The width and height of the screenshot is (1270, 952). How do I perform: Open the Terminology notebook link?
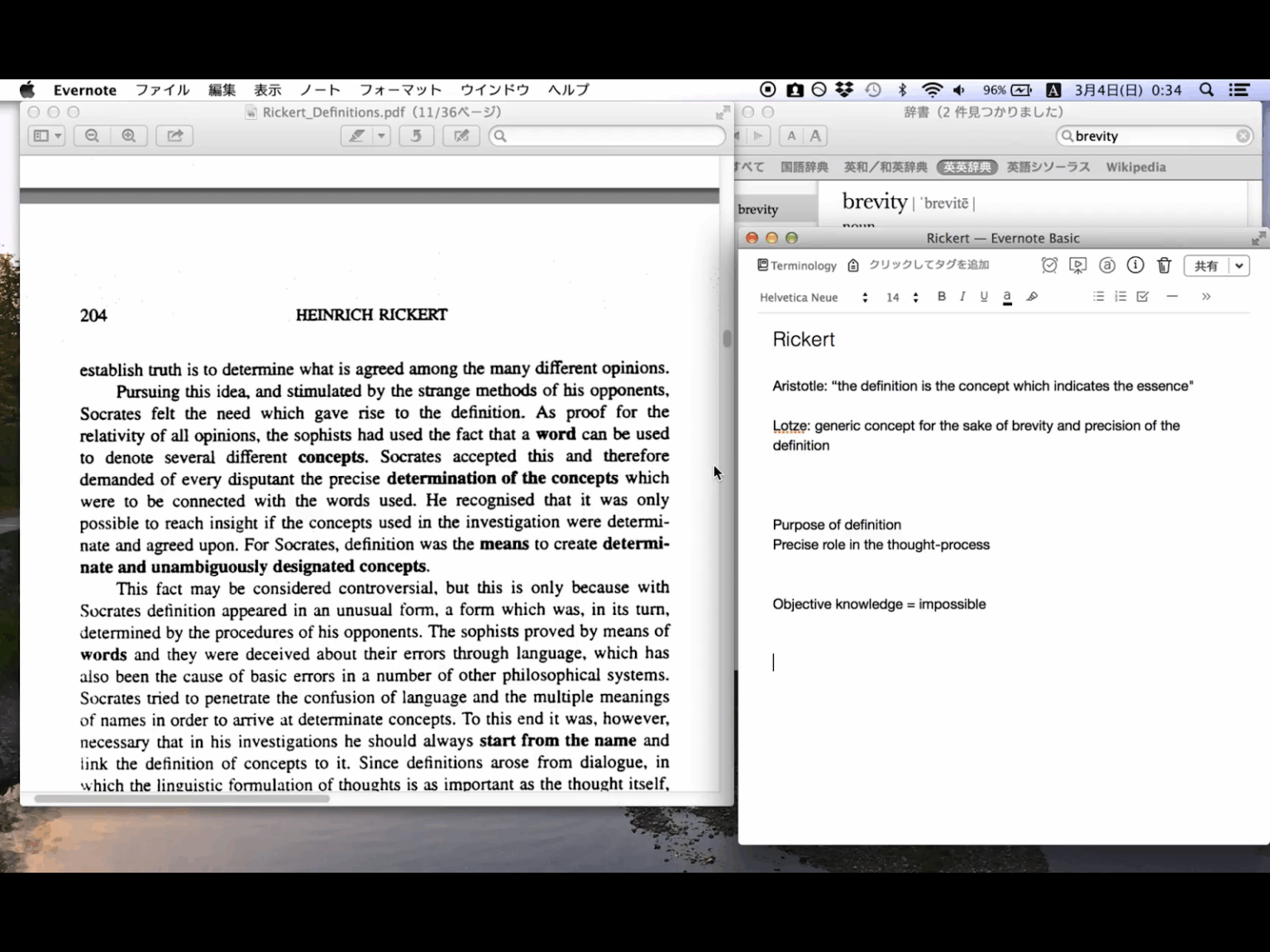click(798, 265)
